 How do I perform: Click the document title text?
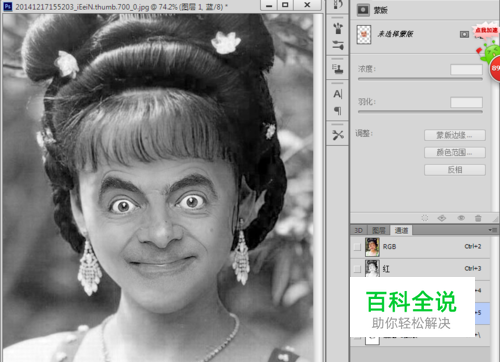pos(122,6)
